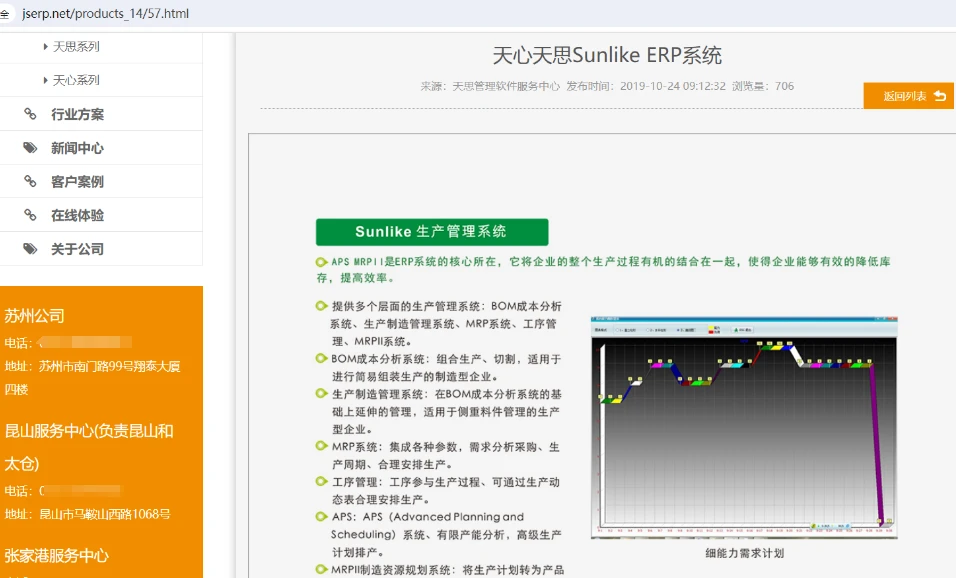Click the green Sunlike 生产管理系统 banner

click(432, 232)
